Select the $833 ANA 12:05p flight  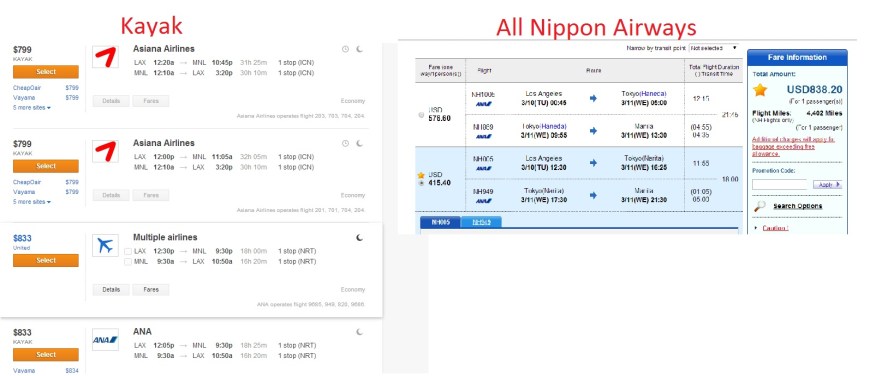[46, 355]
